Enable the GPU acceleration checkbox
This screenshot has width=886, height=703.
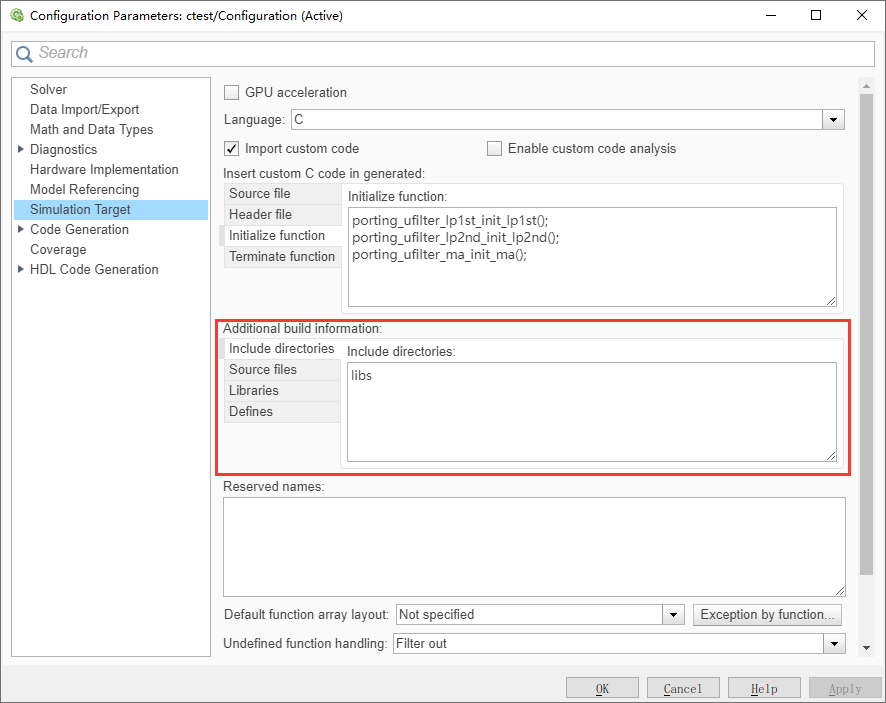pos(231,92)
